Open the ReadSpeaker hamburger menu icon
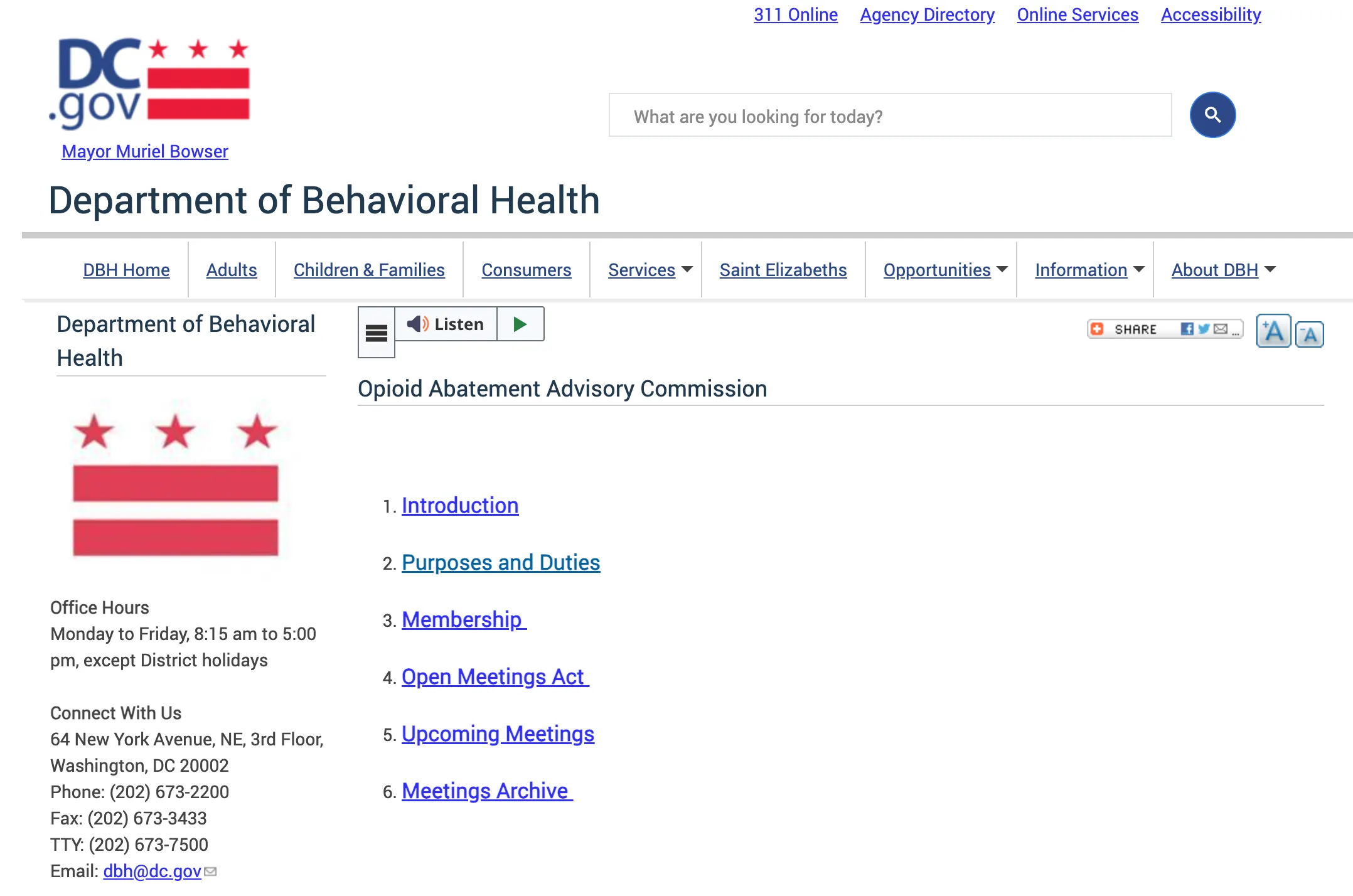1353x896 pixels. pos(376,333)
